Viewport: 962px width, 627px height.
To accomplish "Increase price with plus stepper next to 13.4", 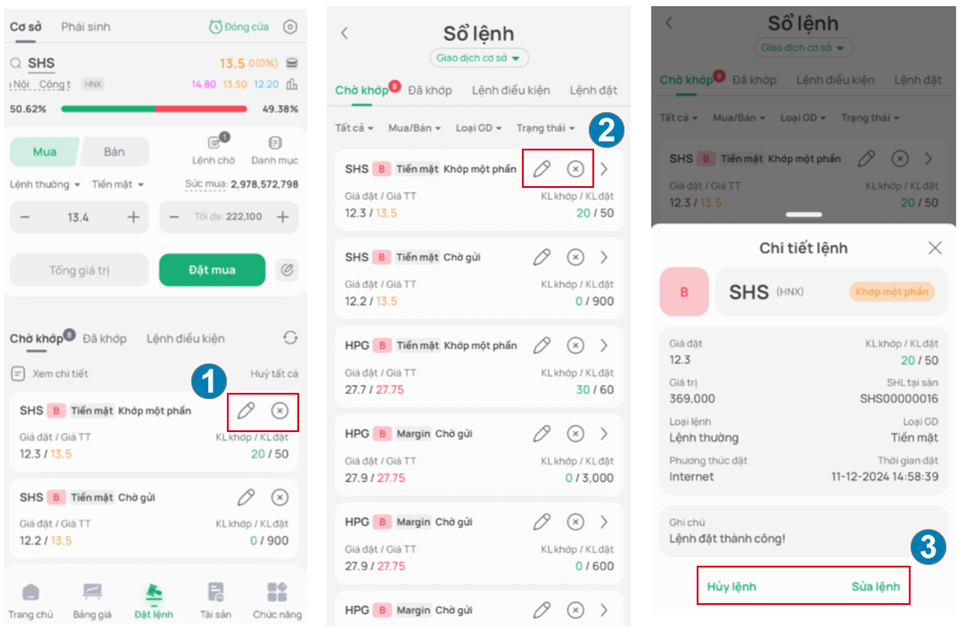I will click(x=133, y=217).
